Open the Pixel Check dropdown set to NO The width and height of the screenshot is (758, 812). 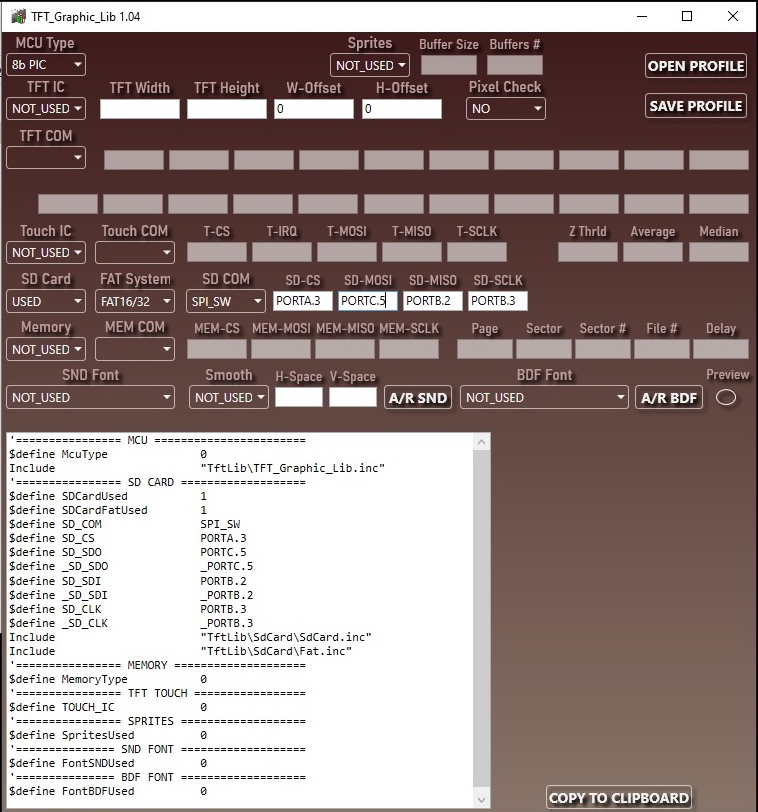505,109
